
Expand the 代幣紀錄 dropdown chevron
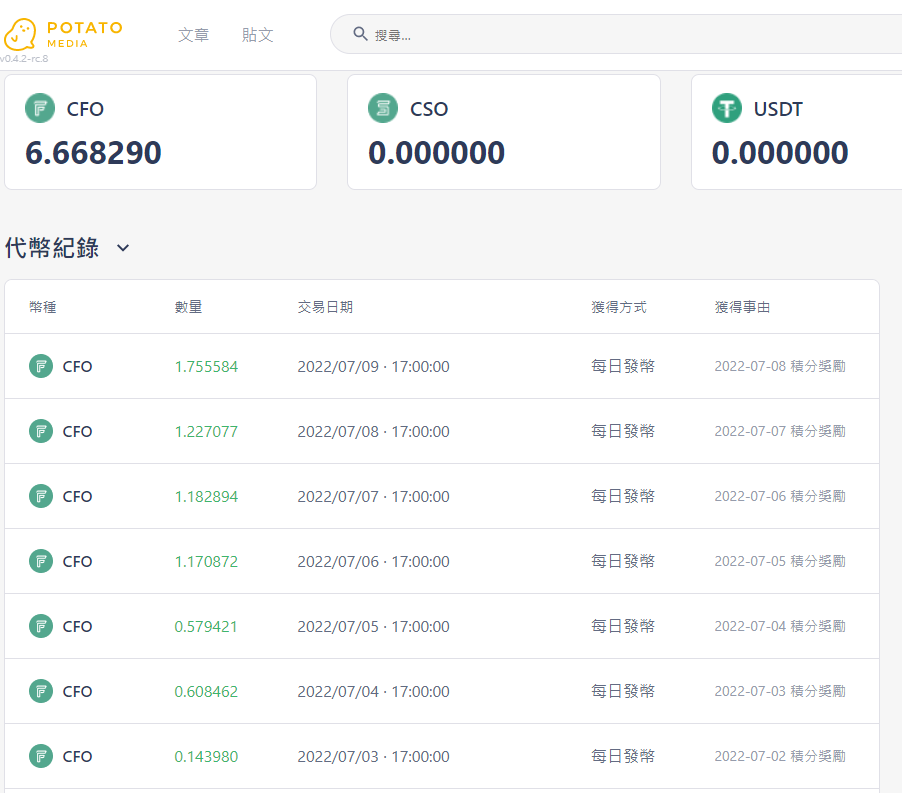pyautogui.click(x=123, y=248)
